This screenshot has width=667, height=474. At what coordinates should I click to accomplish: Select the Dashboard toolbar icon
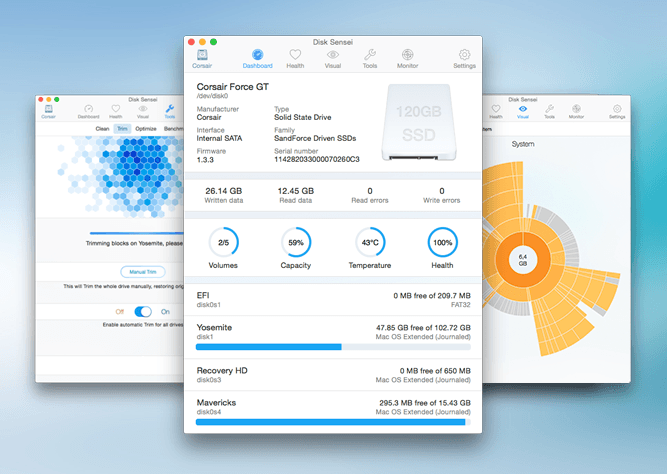[x=257, y=54]
